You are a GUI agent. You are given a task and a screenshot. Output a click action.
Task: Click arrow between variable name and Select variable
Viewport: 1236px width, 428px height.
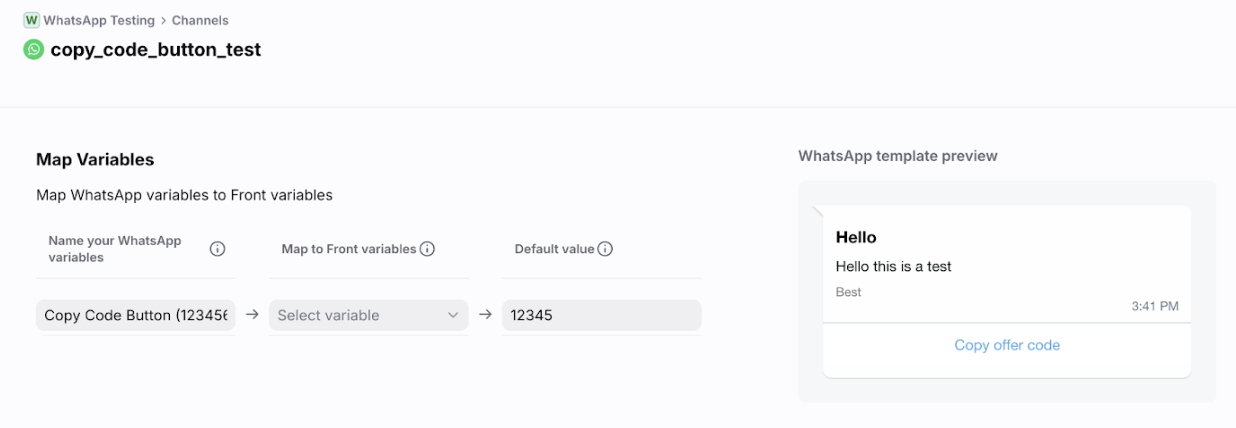(252, 314)
